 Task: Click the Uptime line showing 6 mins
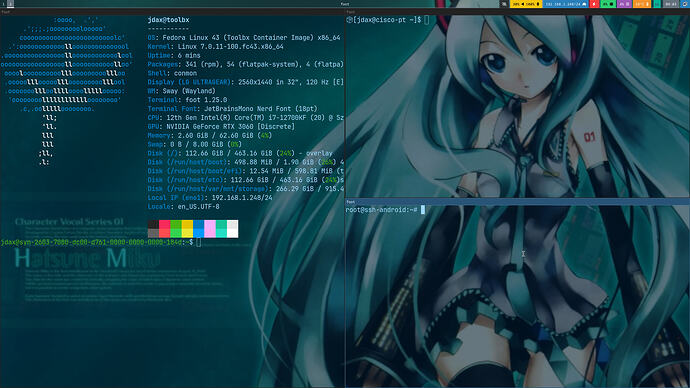pyautogui.click(x=174, y=55)
